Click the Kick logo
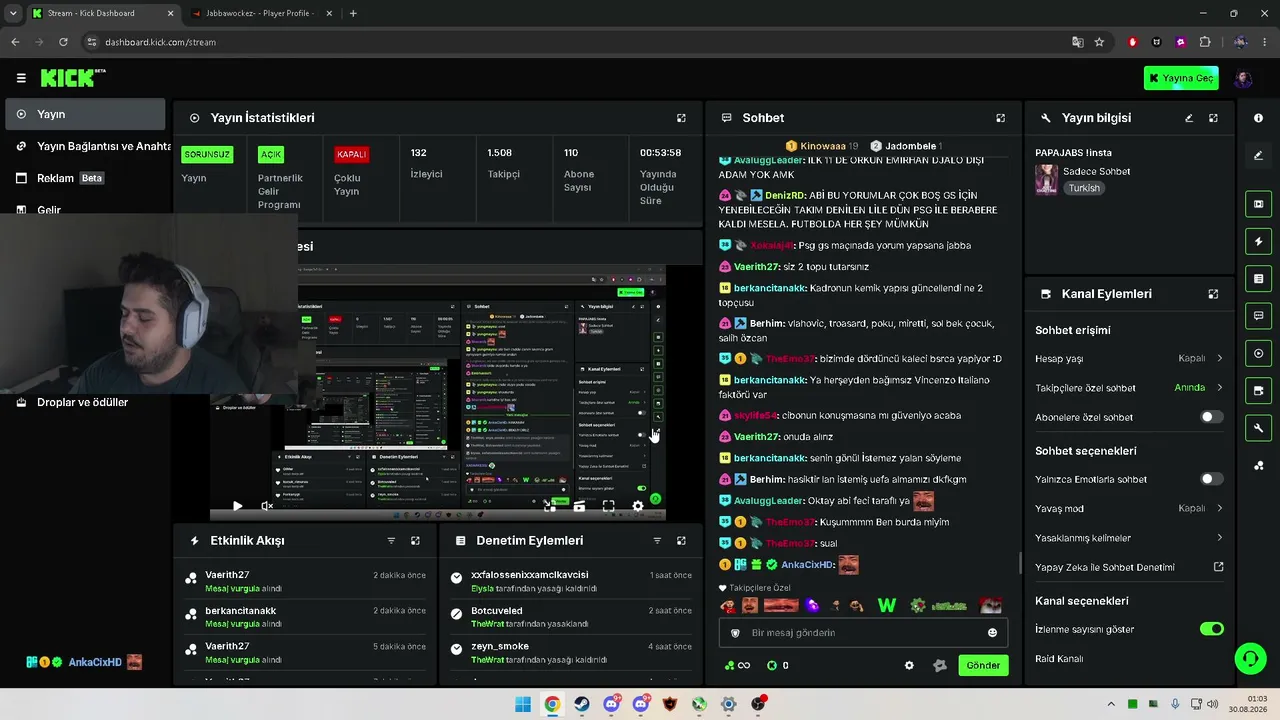Viewport: 1280px width, 720px height. [x=72, y=78]
